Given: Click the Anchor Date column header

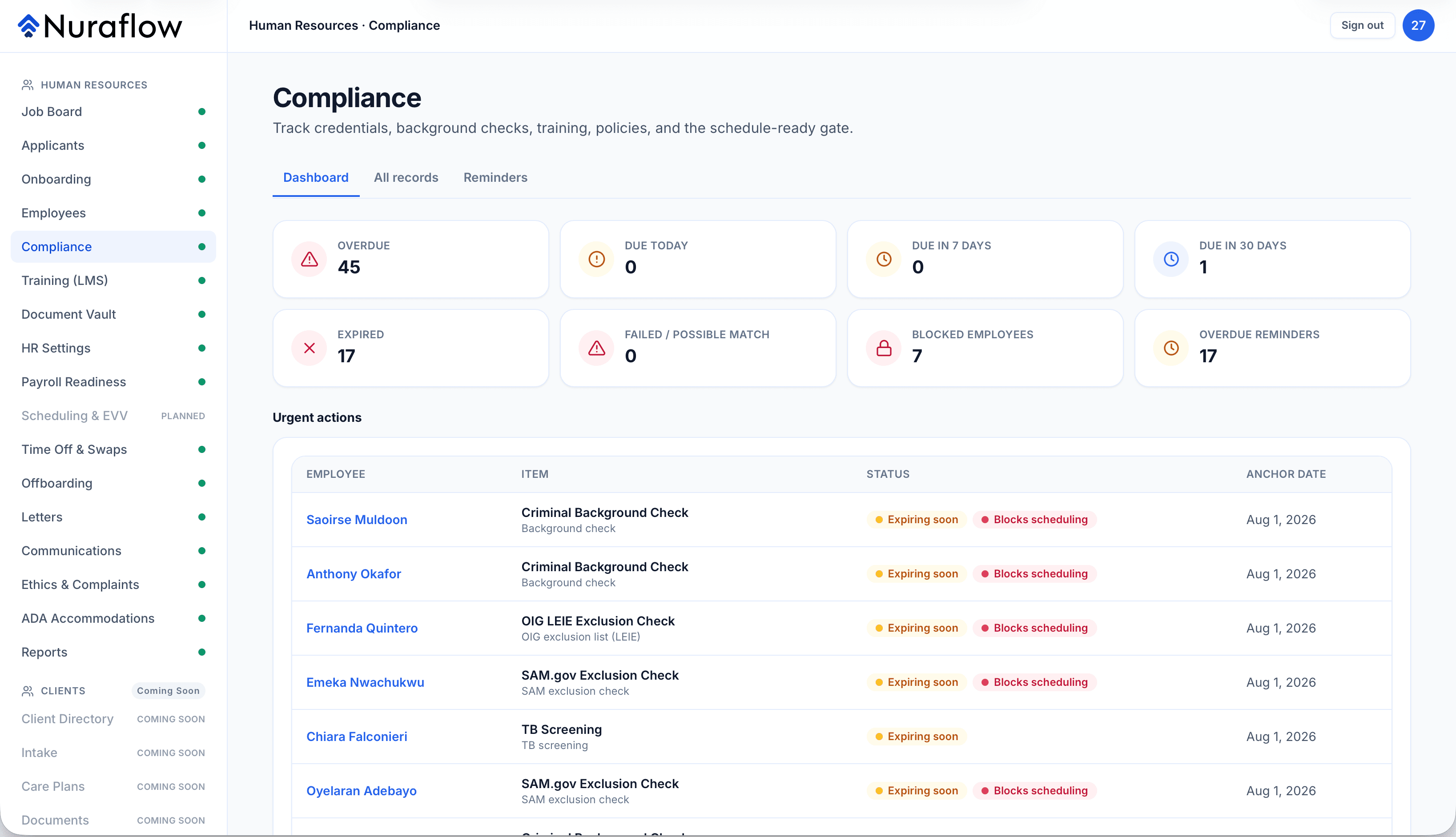Looking at the screenshot, I should [1286, 474].
